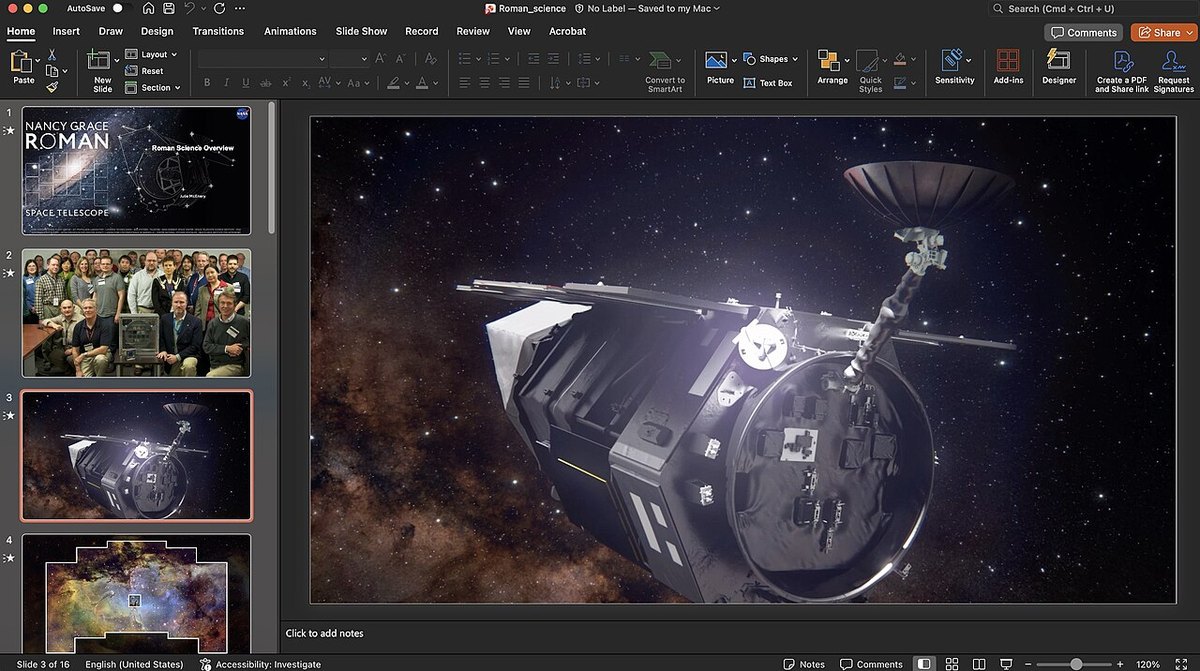Save the presentation using the floppy disk icon
This screenshot has width=1200, height=671.
click(x=169, y=8)
